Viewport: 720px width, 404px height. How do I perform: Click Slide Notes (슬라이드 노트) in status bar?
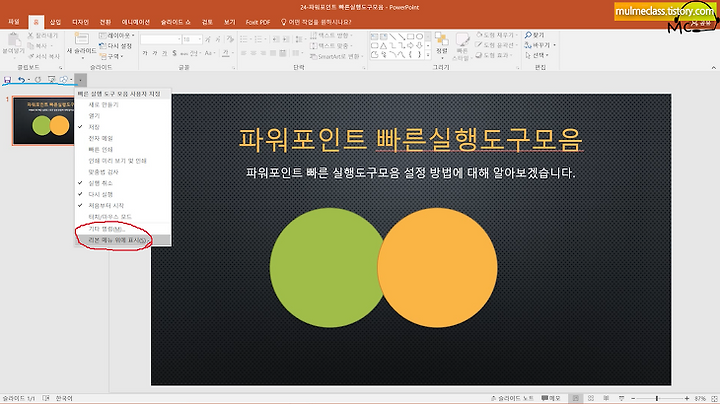[512, 398]
